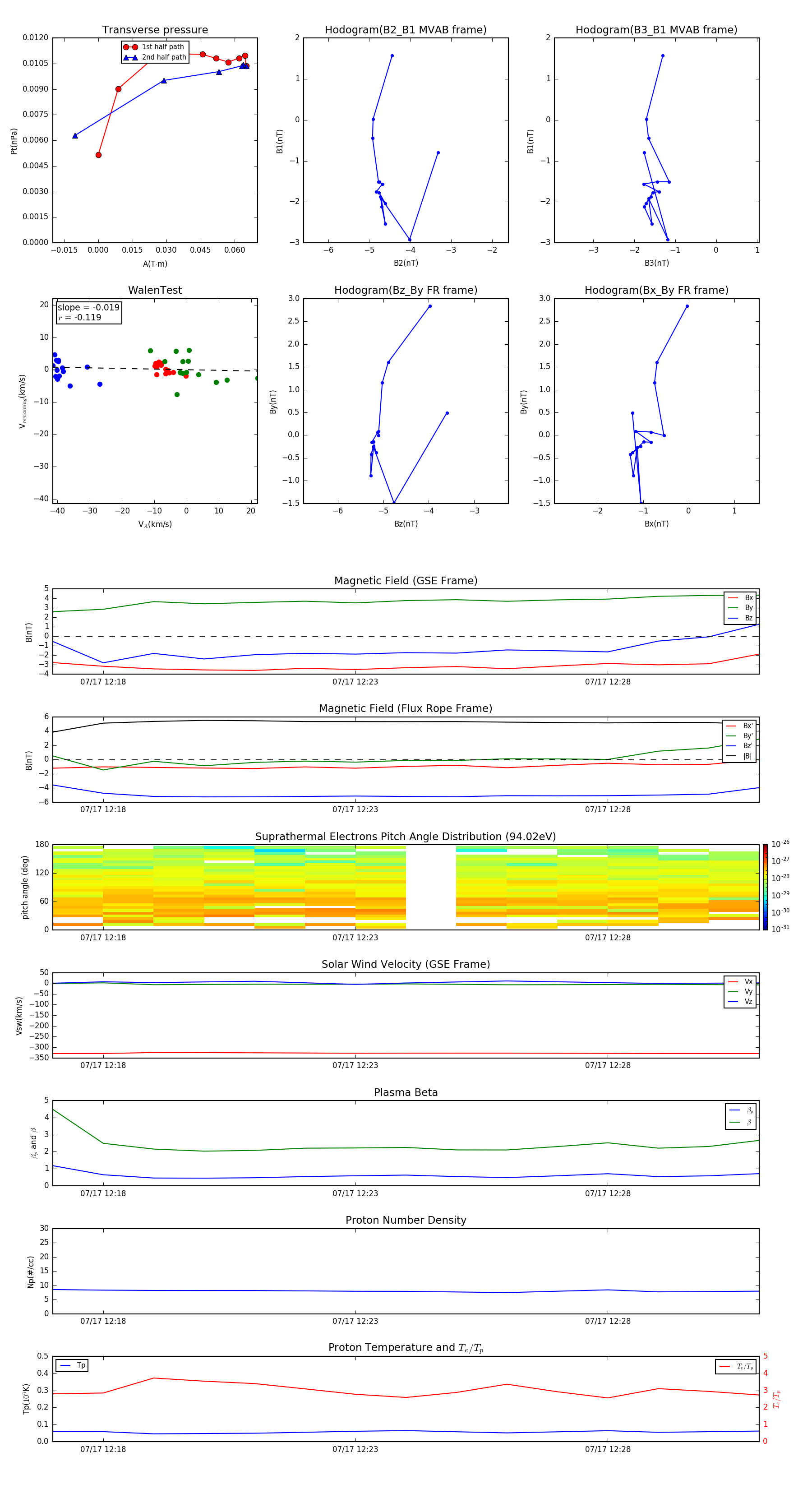Viewport: 812px width, 1489px height.
Task: Click the 'Magnetic Field (Flux Rope Frame)' title
Action: tap(406, 709)
